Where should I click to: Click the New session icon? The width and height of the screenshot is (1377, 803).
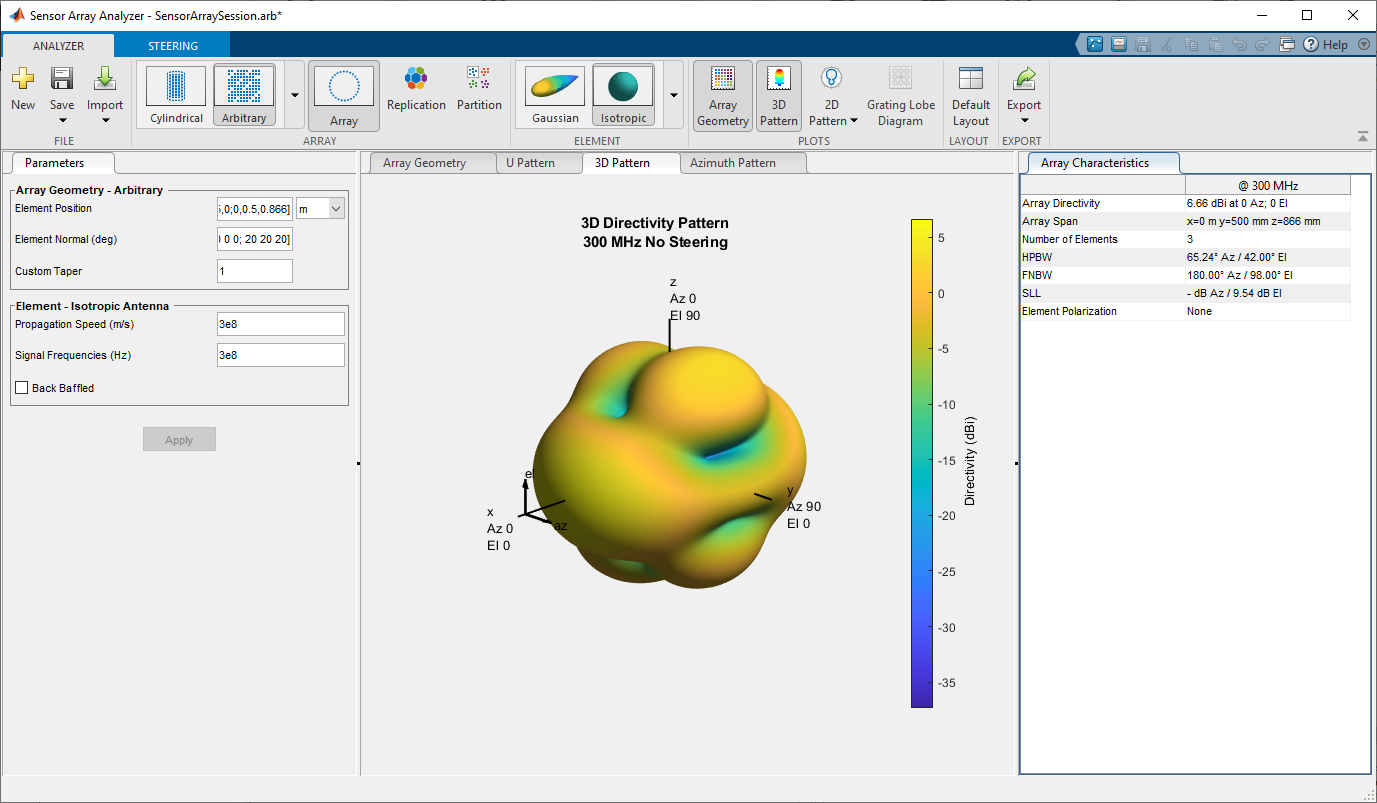click(x=22, y=80)
